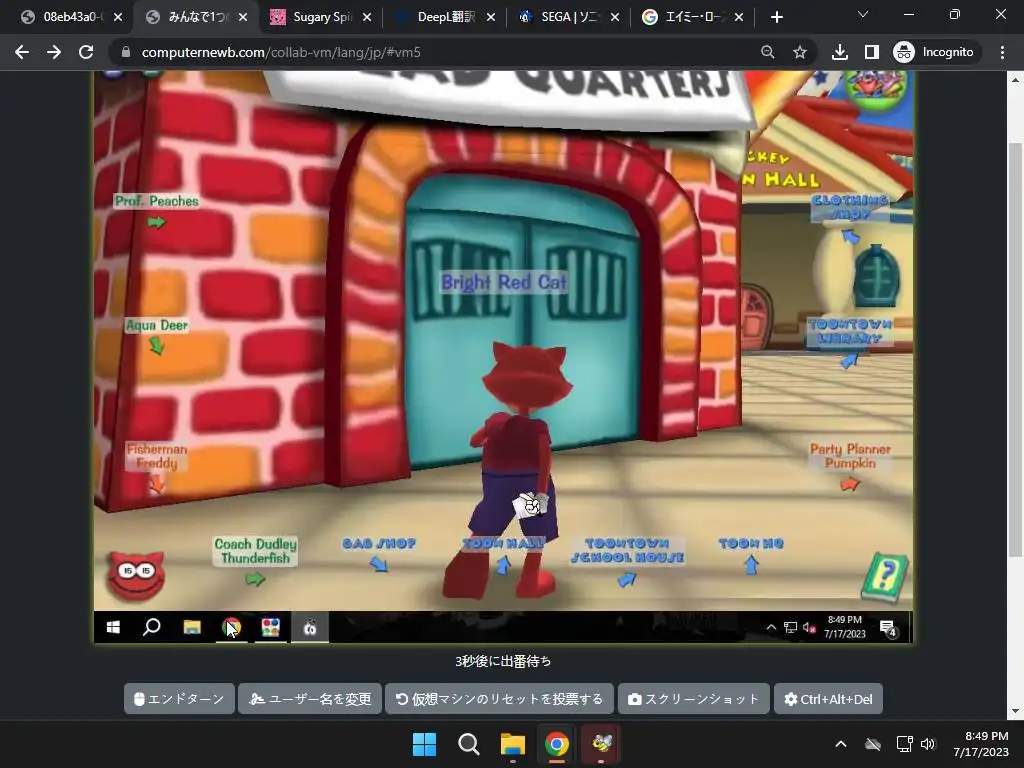Close the DeepL翻訳 tab
Screen dimensions: 1024x768
coord(491,18)
